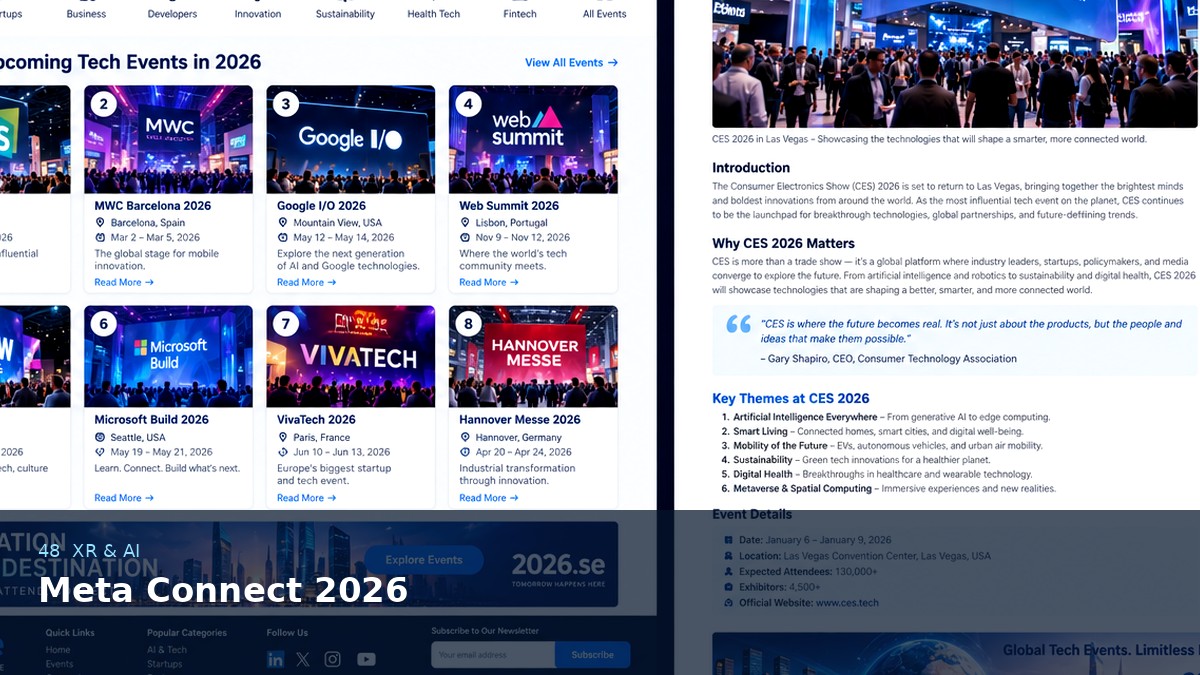
Task: Open the Web Summit event thumbnail
Action: pyautogui.click(x=533, y=139)
